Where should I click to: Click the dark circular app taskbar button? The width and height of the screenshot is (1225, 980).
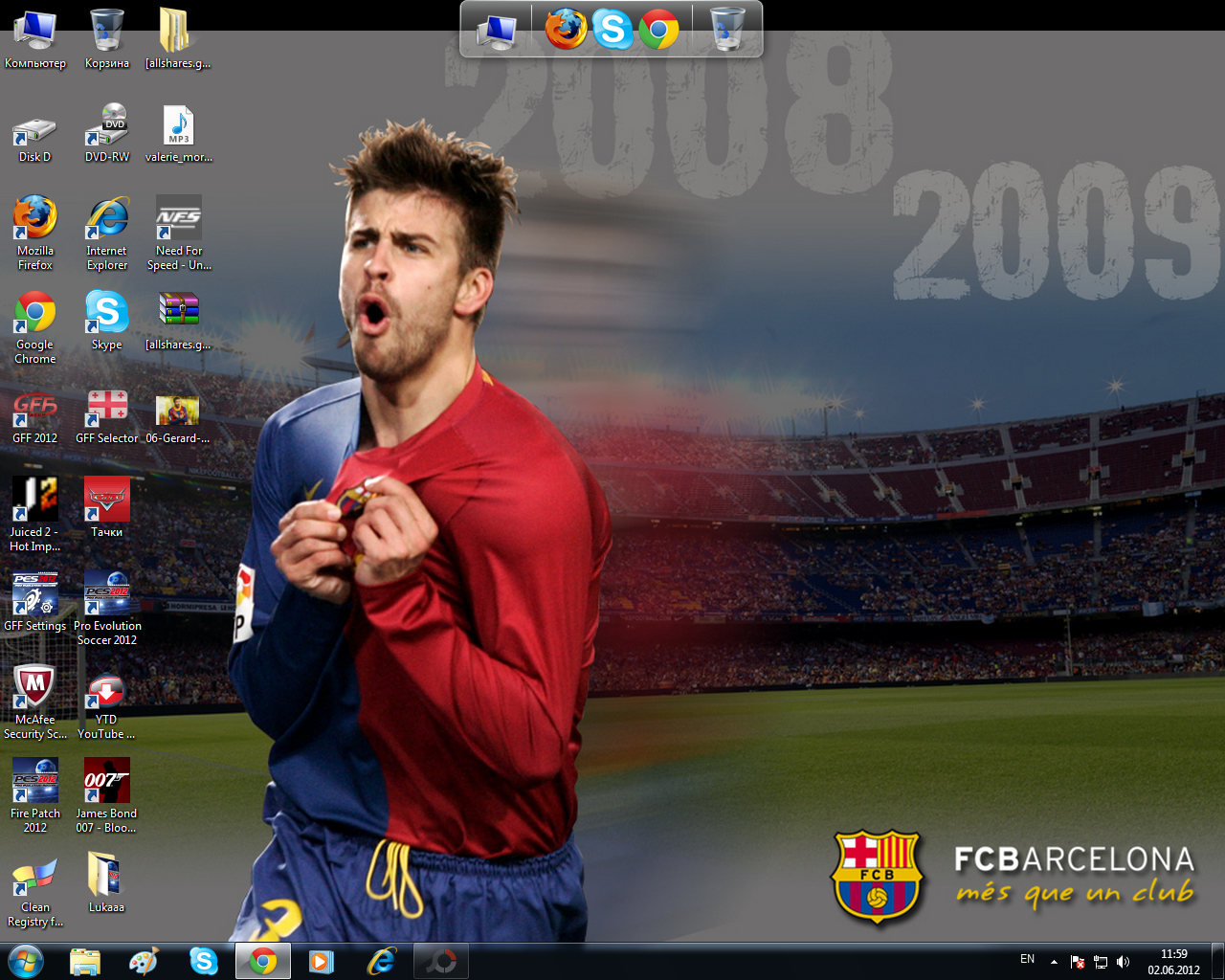(441, 961)
